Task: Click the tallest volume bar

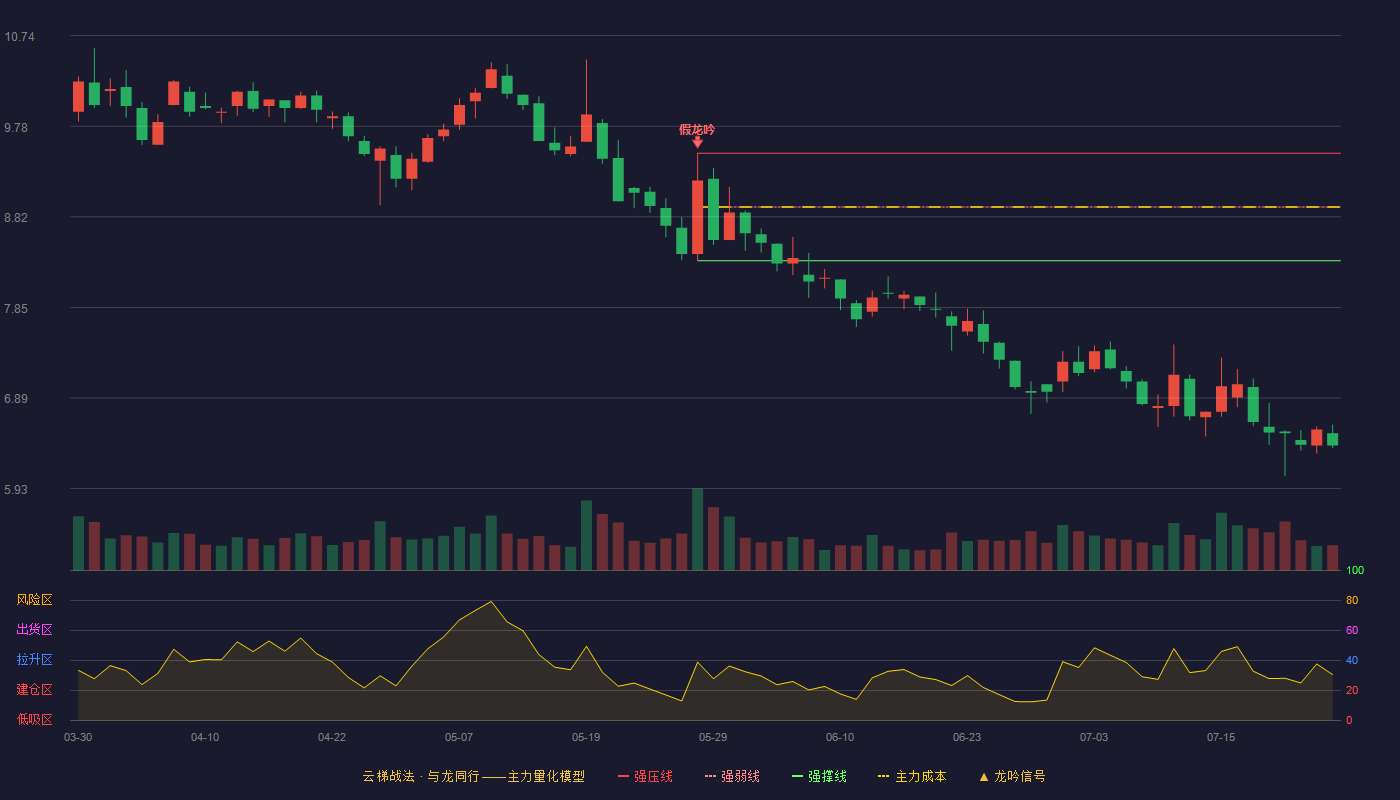Action: [697, 529]
